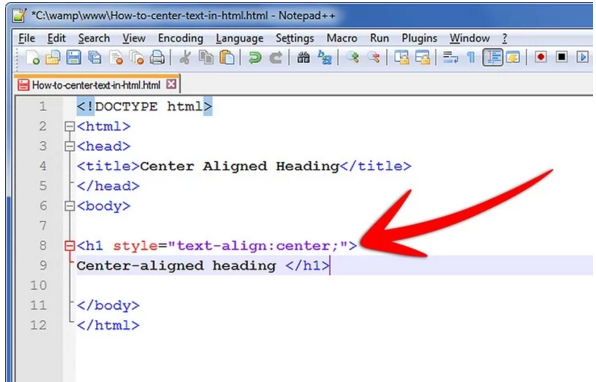Image resolution: width=596 pixels, height=382 pixels.
Task: Open the Encoding menu
Action: click(181, 38)
